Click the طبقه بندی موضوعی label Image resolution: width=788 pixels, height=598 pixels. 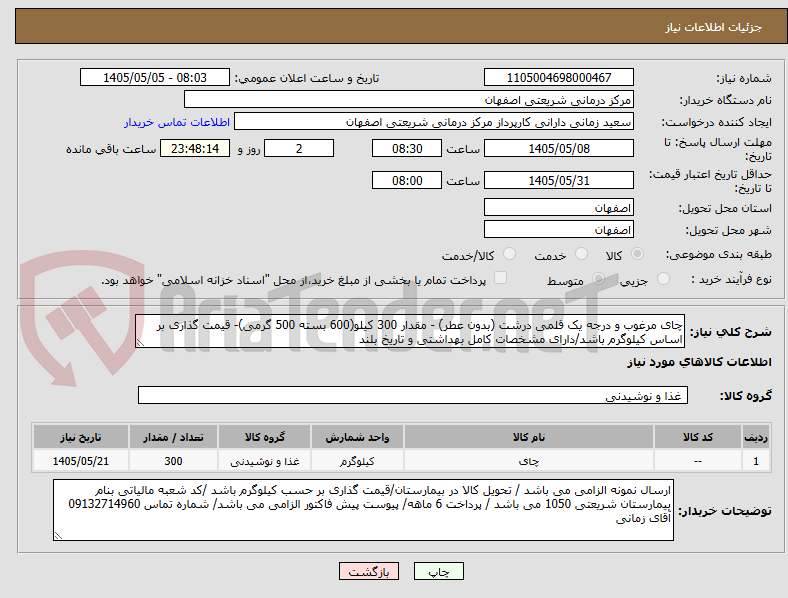tap(719, 255)
